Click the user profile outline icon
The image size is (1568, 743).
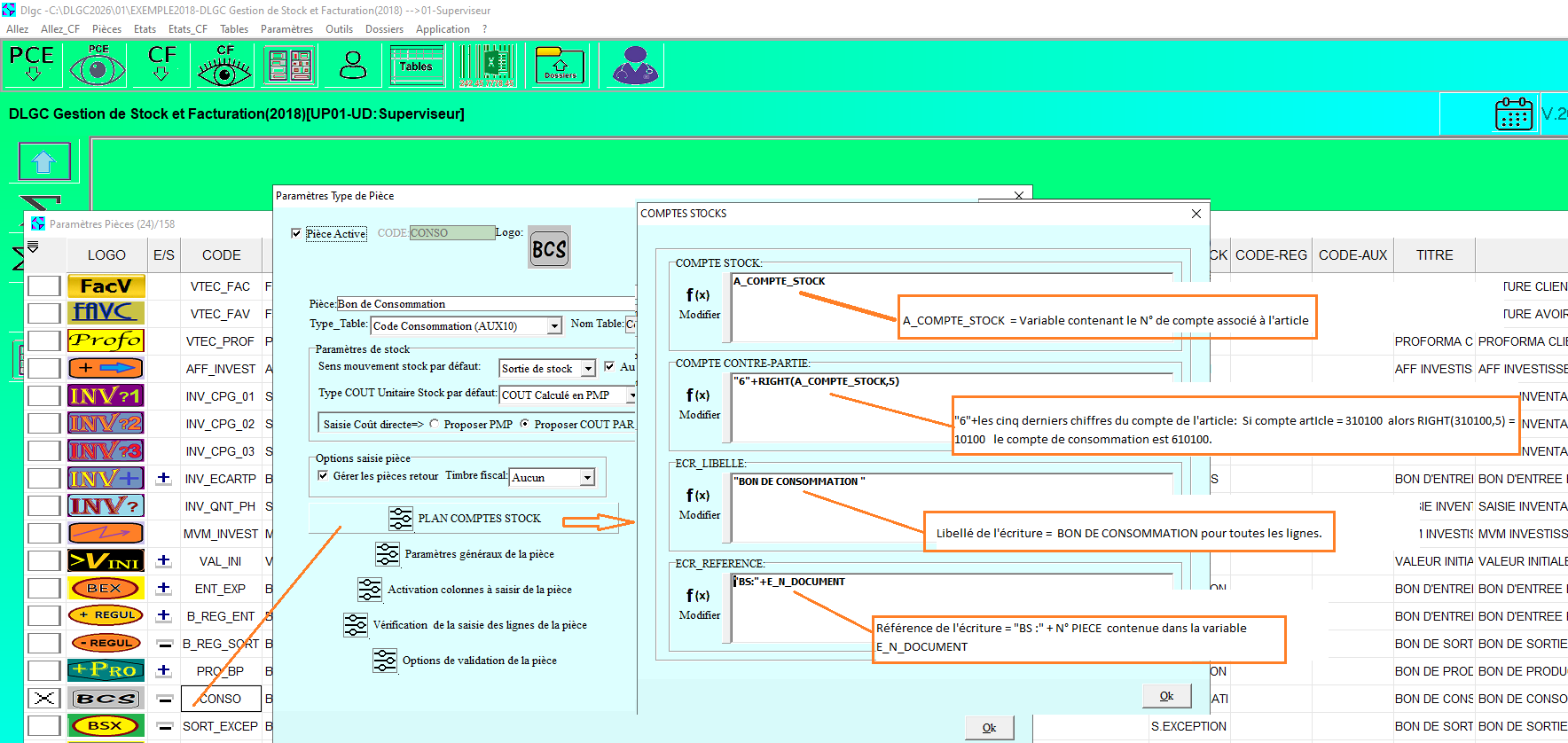353,66
